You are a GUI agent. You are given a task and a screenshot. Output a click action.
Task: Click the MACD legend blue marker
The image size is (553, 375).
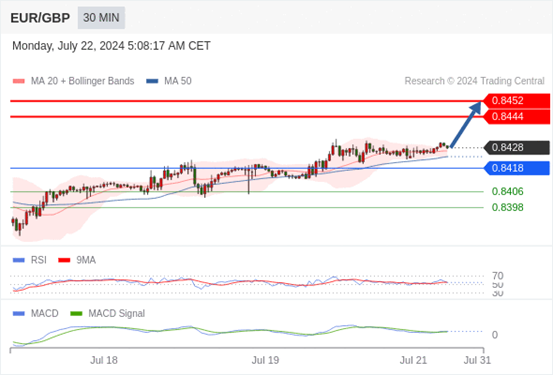(19, 313)
